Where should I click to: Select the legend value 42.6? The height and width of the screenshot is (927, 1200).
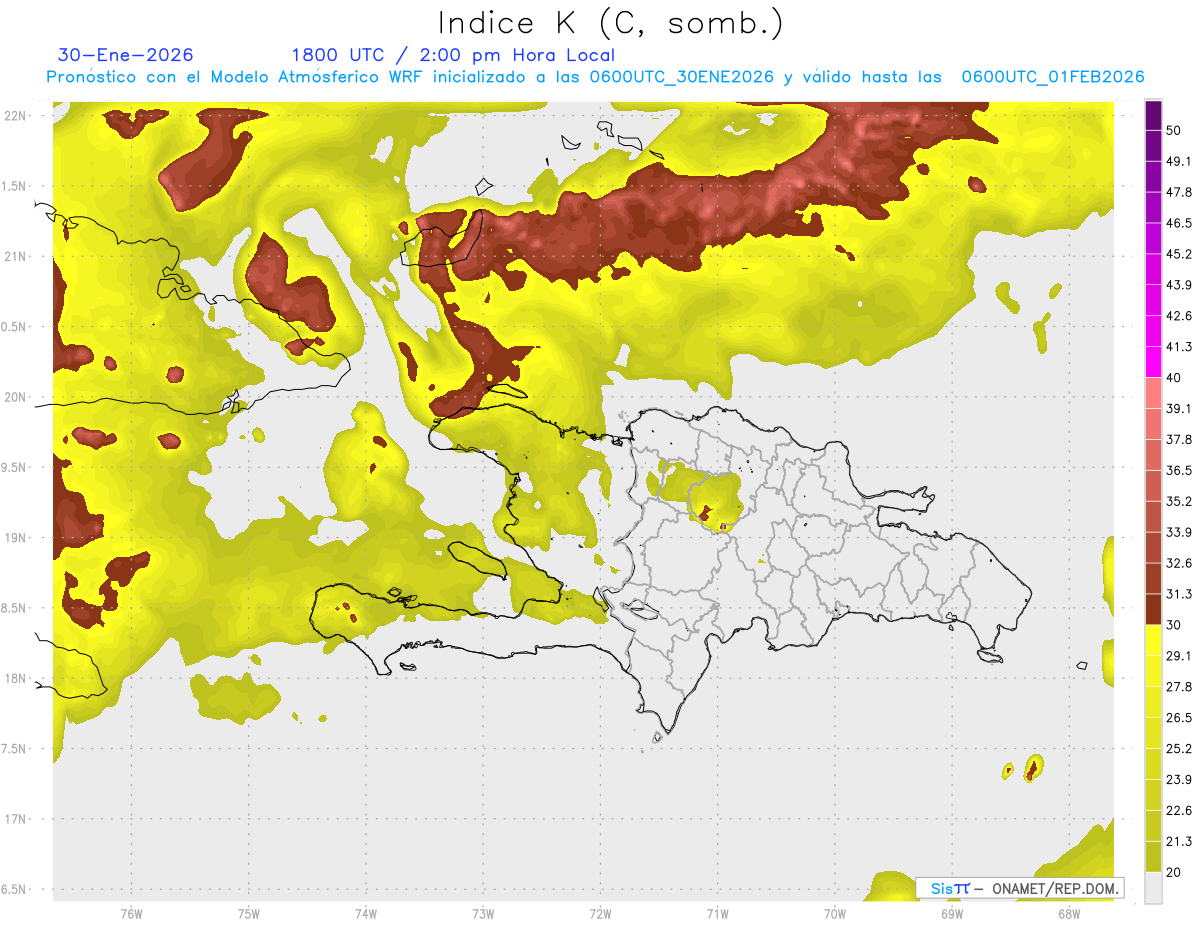pyautogui.click(x=1178, y=316)
